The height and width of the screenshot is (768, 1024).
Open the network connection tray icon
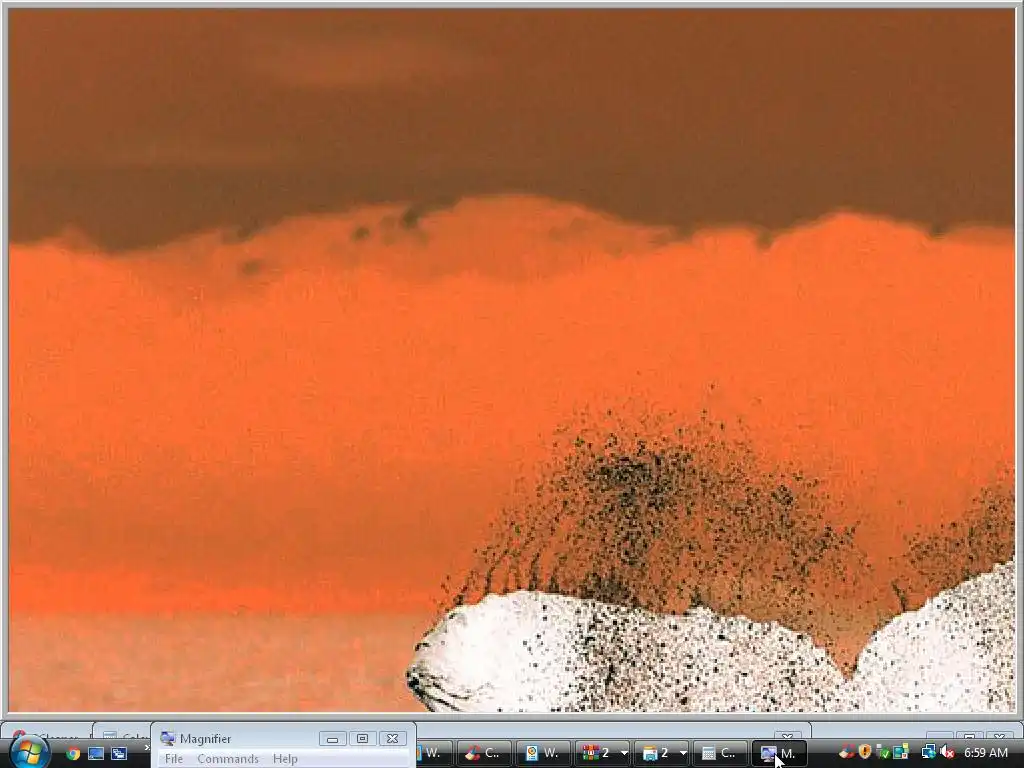tap(928, 752)
